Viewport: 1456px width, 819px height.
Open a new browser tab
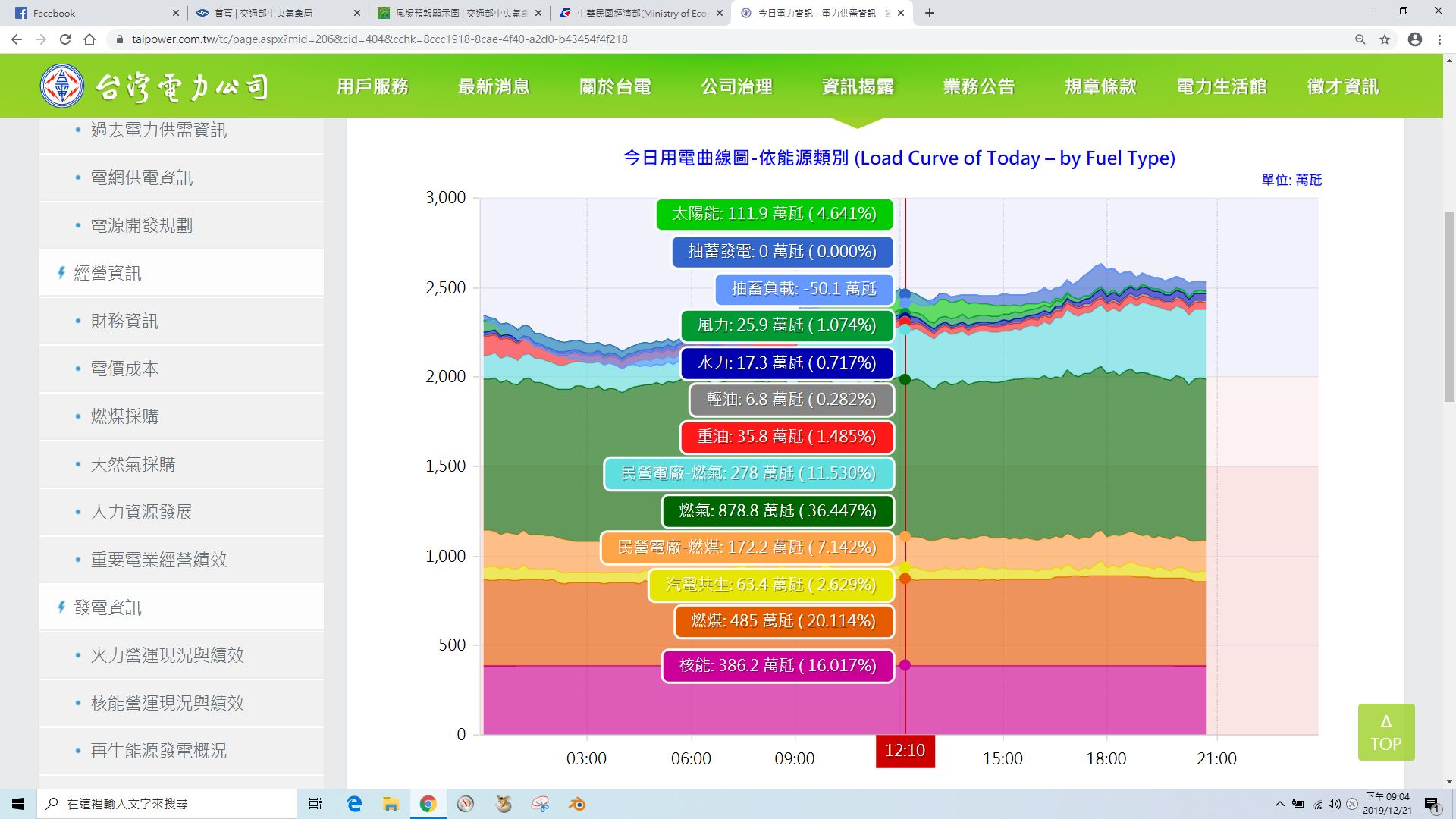(930, 13)
